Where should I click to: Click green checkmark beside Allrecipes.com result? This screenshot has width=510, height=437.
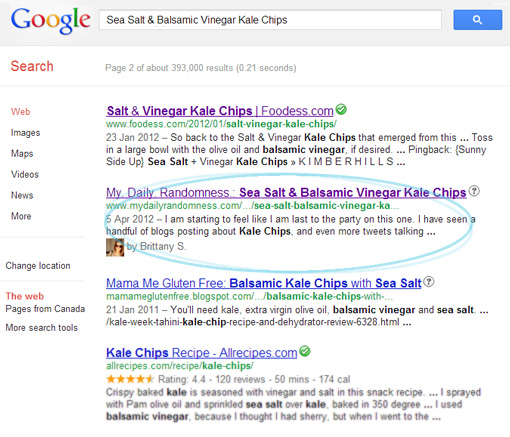point(305,351)
